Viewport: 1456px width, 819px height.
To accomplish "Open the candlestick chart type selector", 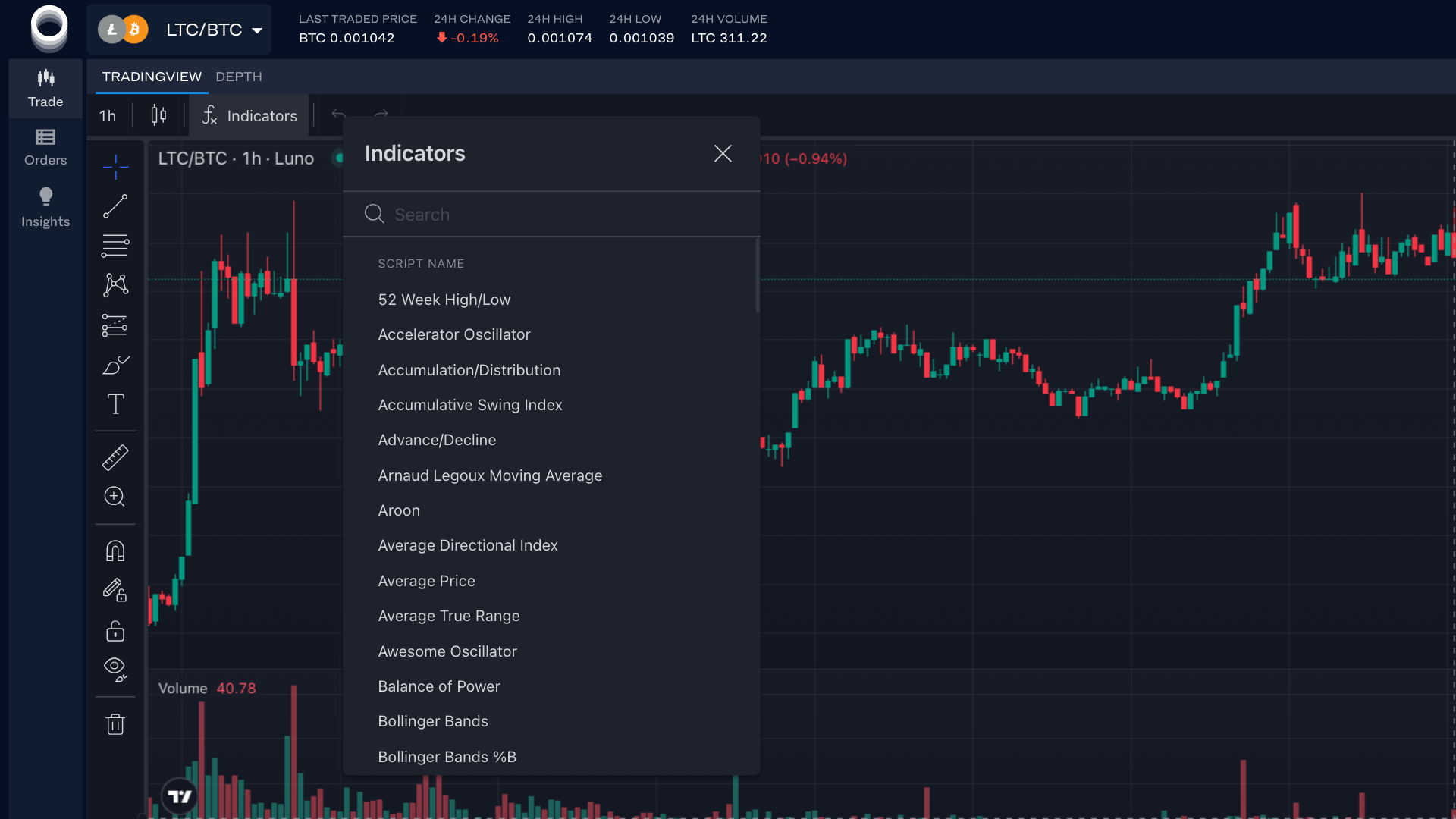I will tap(158, 115).
